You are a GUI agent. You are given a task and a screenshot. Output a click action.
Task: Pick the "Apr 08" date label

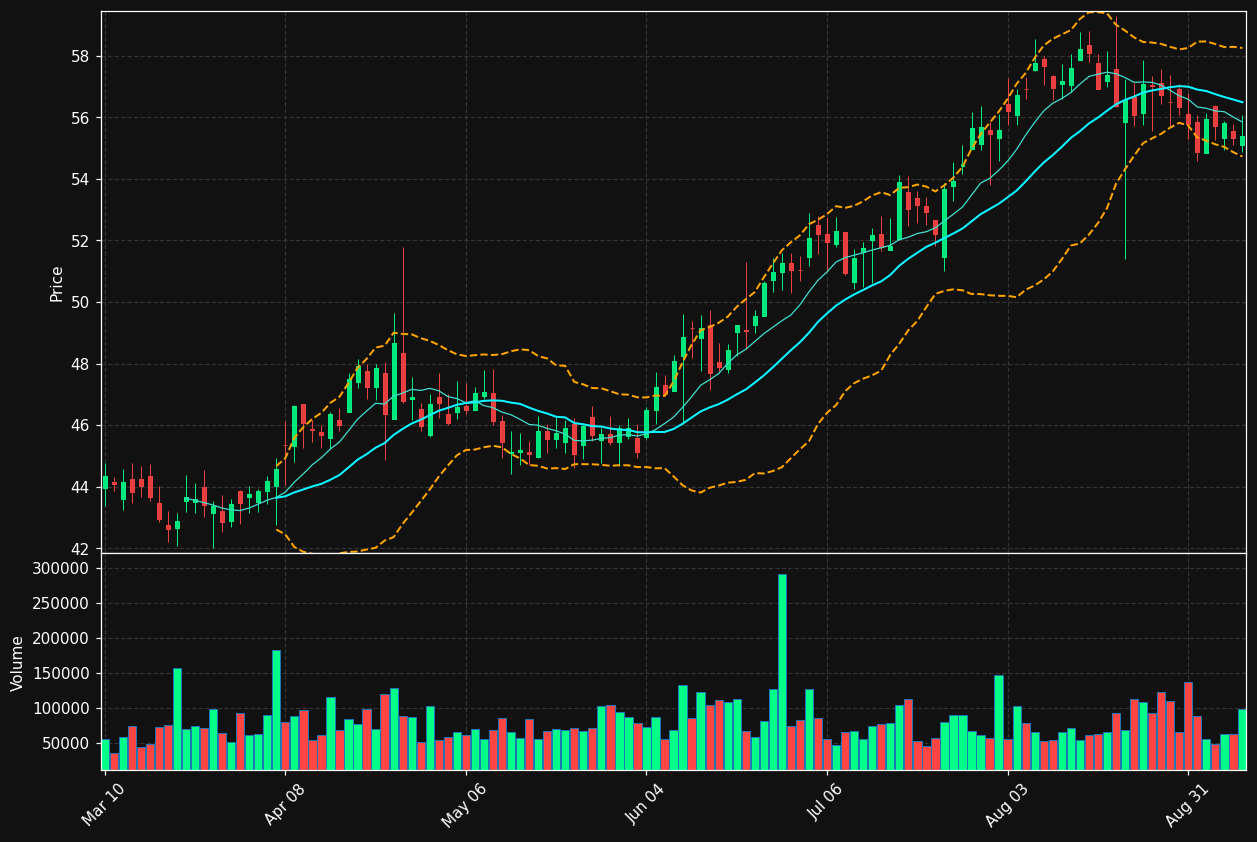[x=284, y=804]
